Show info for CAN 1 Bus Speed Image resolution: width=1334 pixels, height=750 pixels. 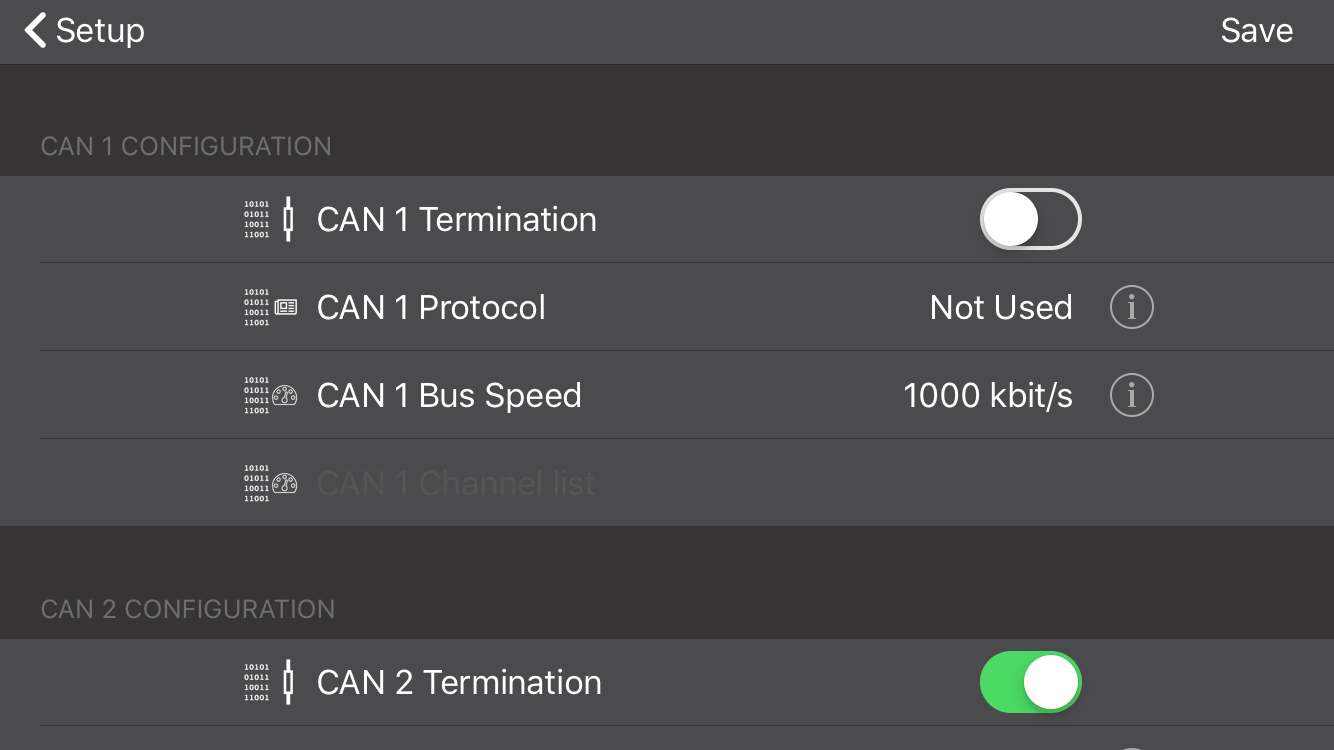click(x=1132, y=395)
